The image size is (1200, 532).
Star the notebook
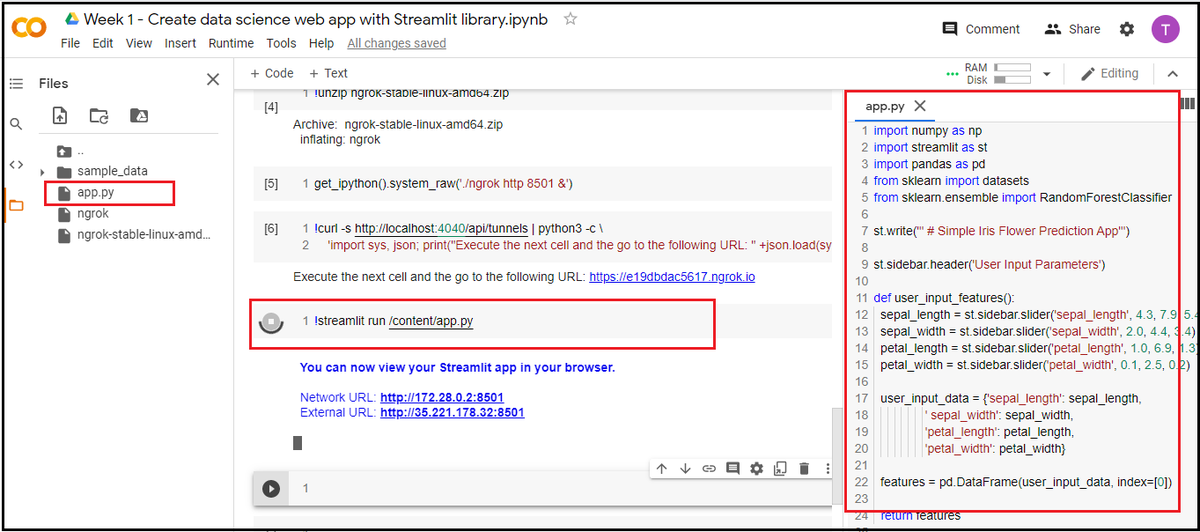click(x=570, y=19)
